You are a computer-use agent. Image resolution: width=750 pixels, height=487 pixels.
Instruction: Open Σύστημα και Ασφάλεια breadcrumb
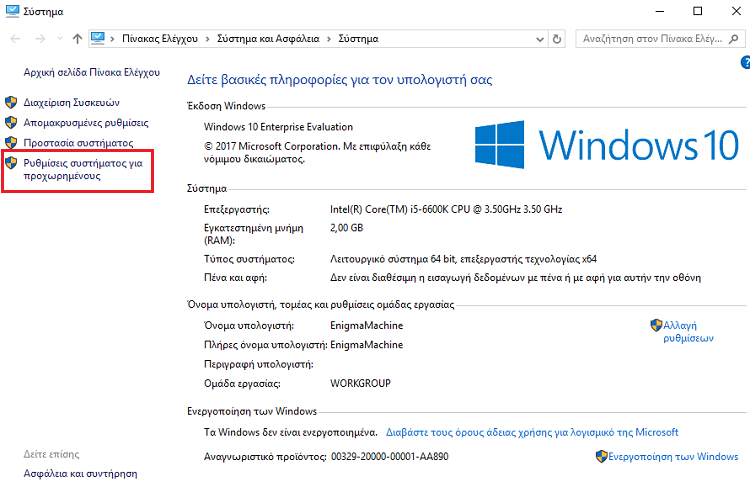pos(268,39)
